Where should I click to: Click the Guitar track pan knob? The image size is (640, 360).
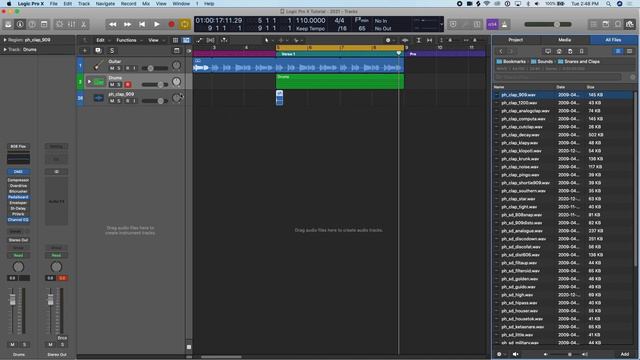coord(176,65)
